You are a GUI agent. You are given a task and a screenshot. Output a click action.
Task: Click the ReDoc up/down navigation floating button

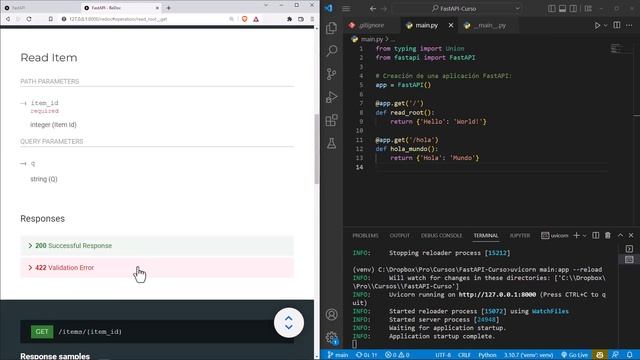coord(289,322)
